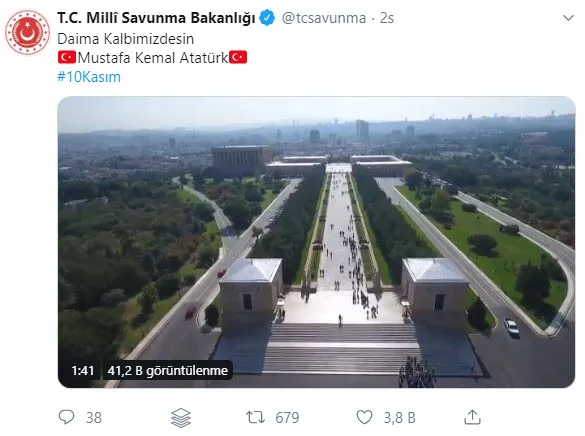Screen dimensions: 585x436
Task: Click the 41,2 B görüntülenme view count
Action: coord(168,370)
